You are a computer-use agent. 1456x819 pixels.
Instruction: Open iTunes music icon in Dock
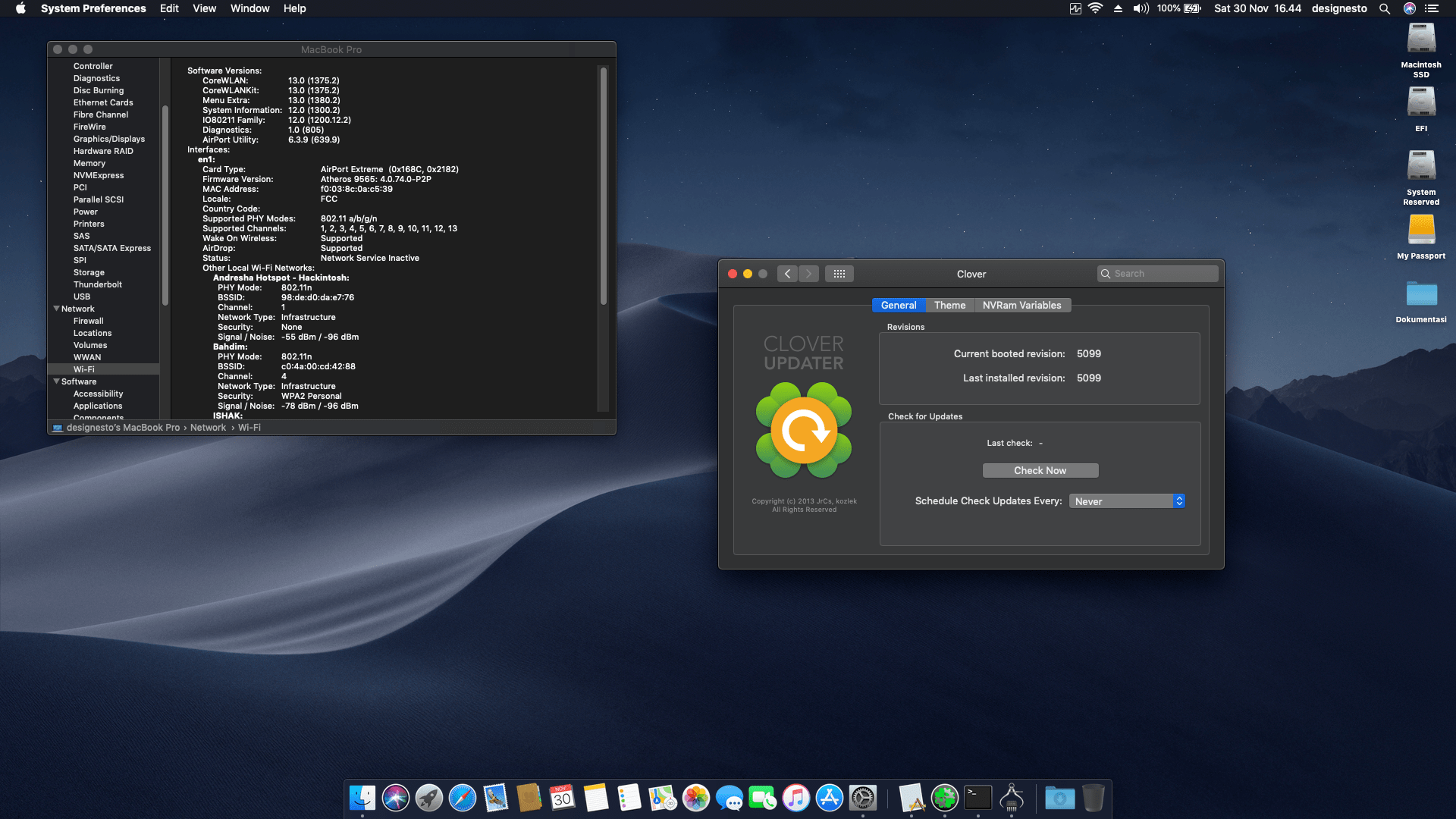point(796,798)
